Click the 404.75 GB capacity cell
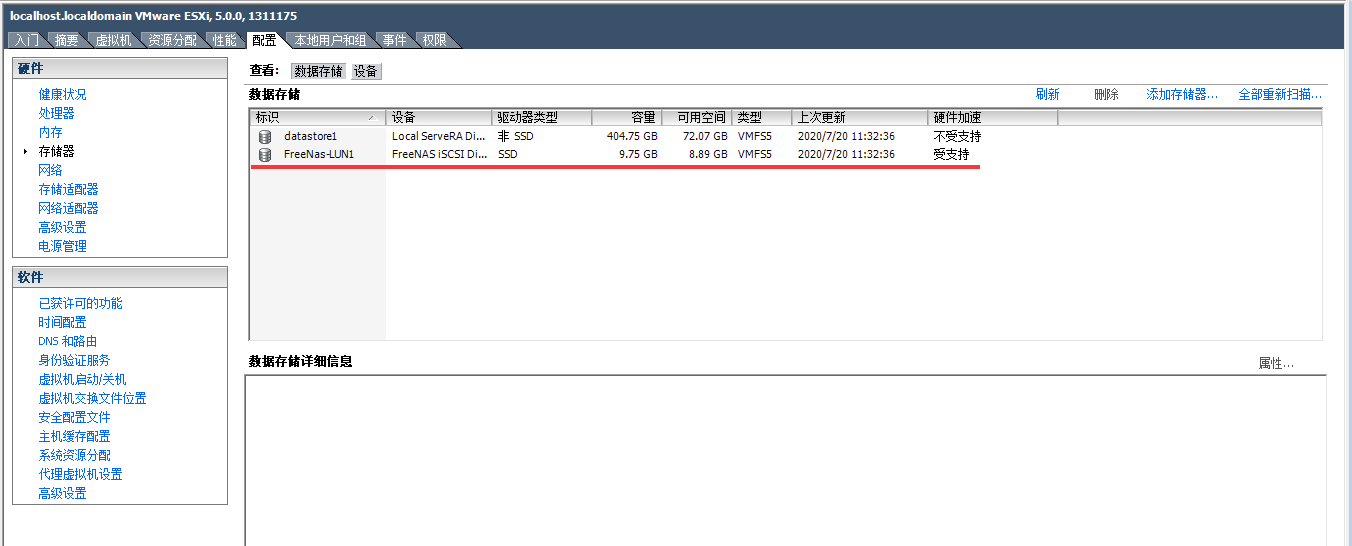The height and width of the screenshot is (546, 1352). [632, 136]
